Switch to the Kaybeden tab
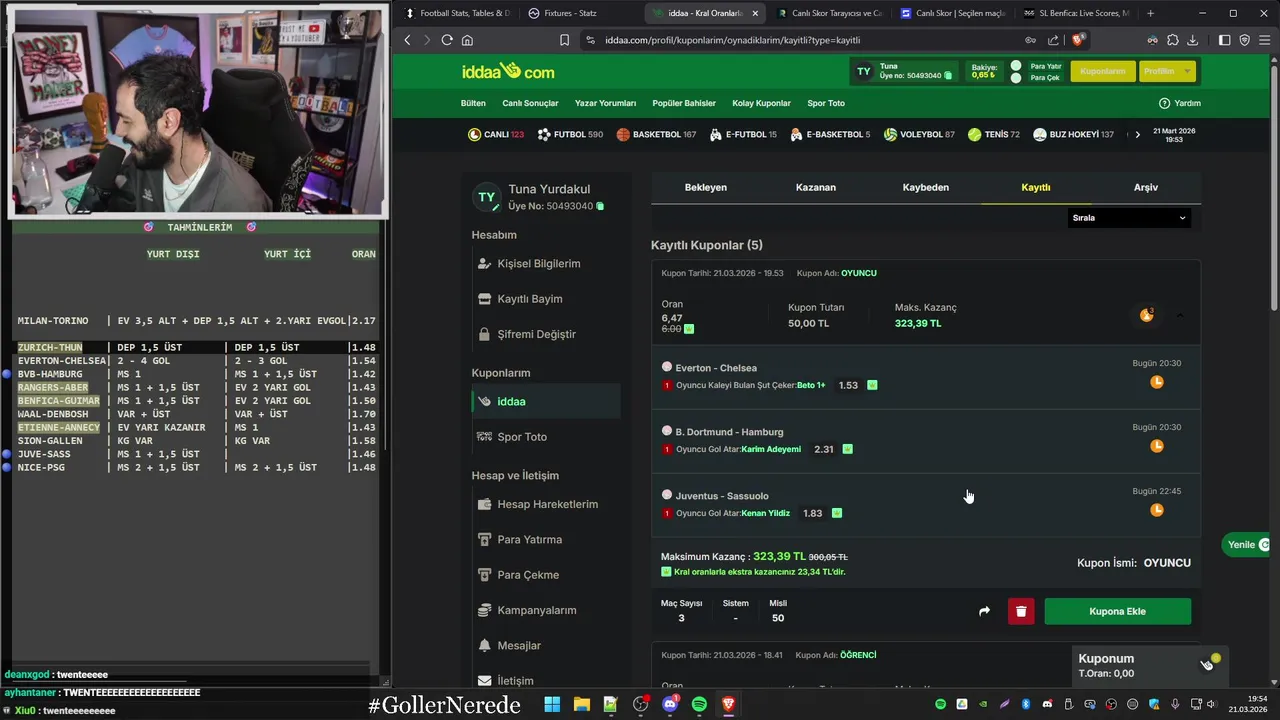 [926, 187]
